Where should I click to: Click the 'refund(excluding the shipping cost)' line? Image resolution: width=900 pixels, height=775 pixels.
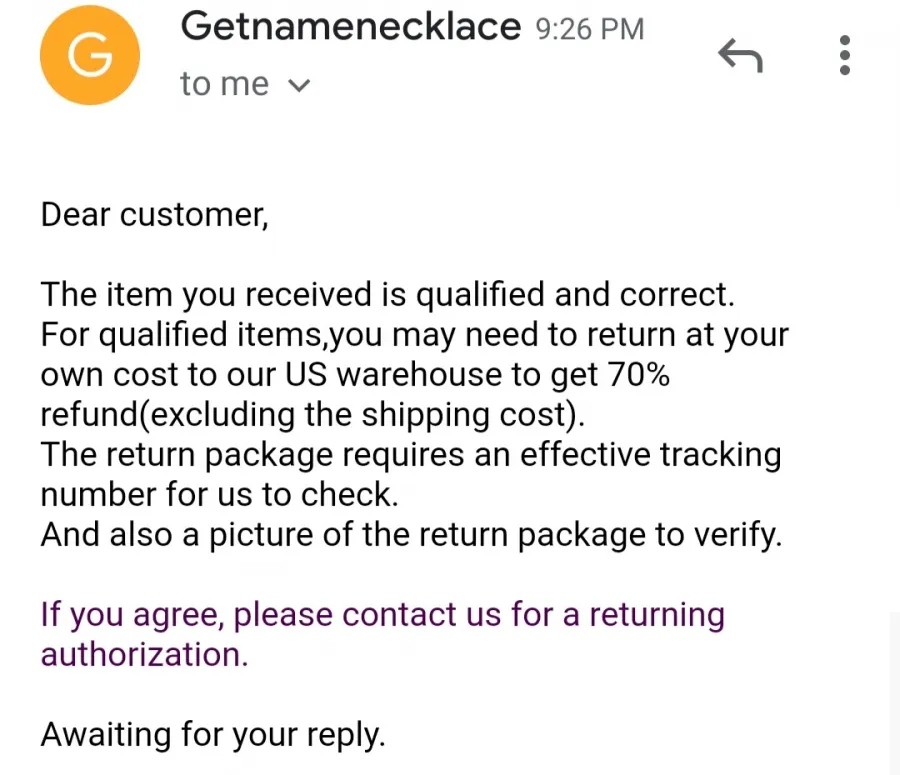coord(313,415)
